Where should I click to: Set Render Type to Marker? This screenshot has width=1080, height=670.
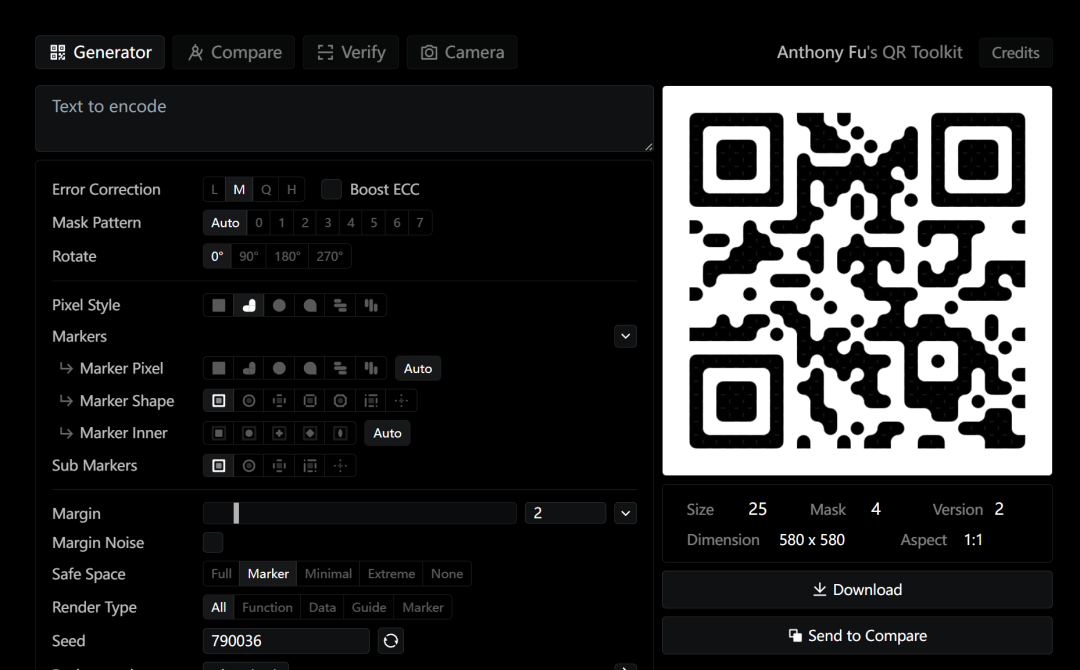tap(423, 607)
